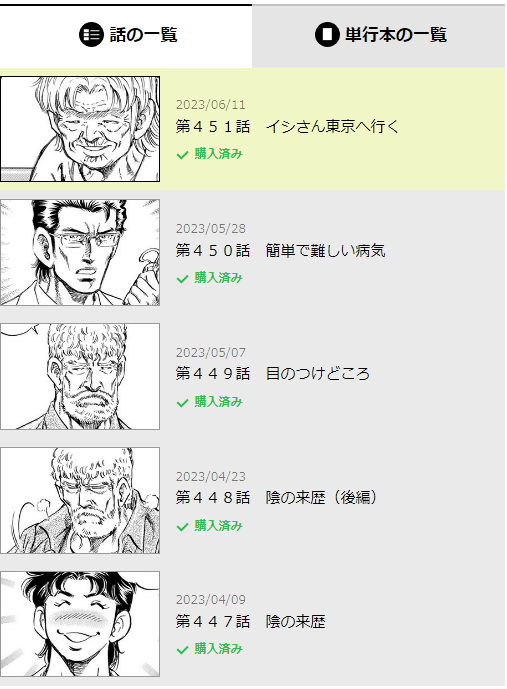Click the green purchased checkmark for episode 448
Image resolution: width=507 pixels, height=689 pixels.
click(182, 526)
